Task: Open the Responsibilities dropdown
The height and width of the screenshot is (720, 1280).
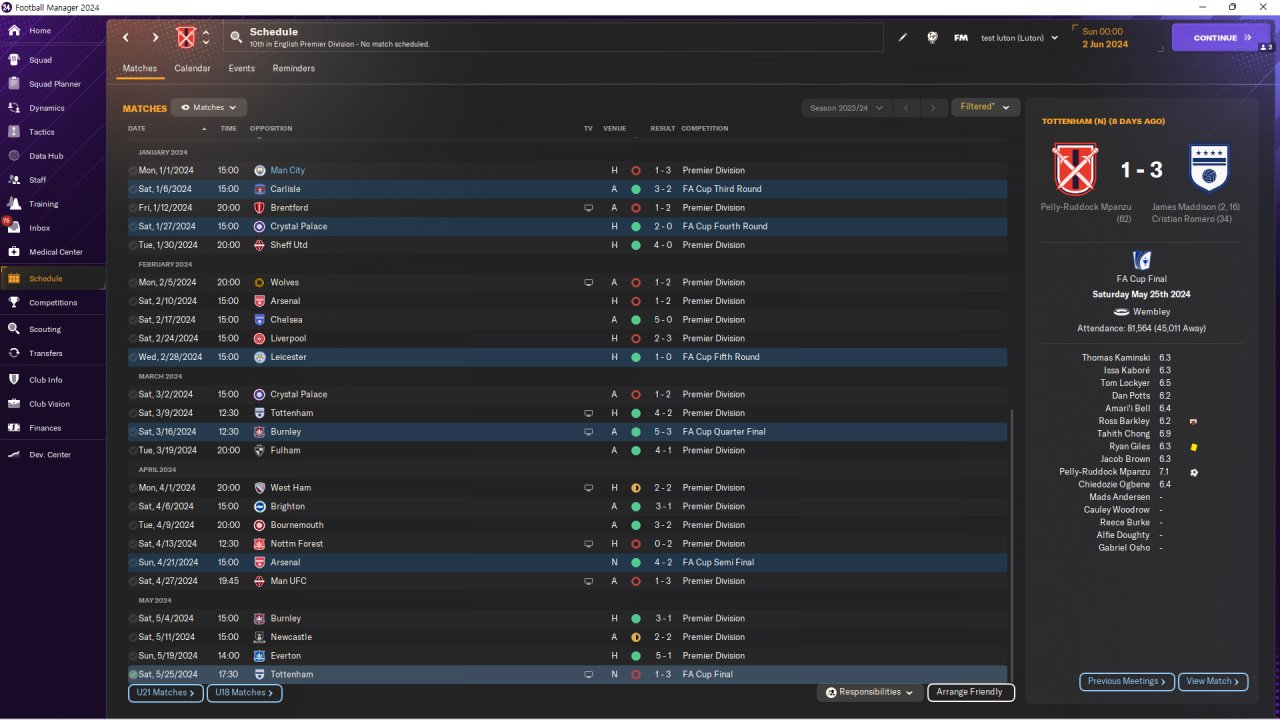Action: pyautogui.click(x=869, y=692)
